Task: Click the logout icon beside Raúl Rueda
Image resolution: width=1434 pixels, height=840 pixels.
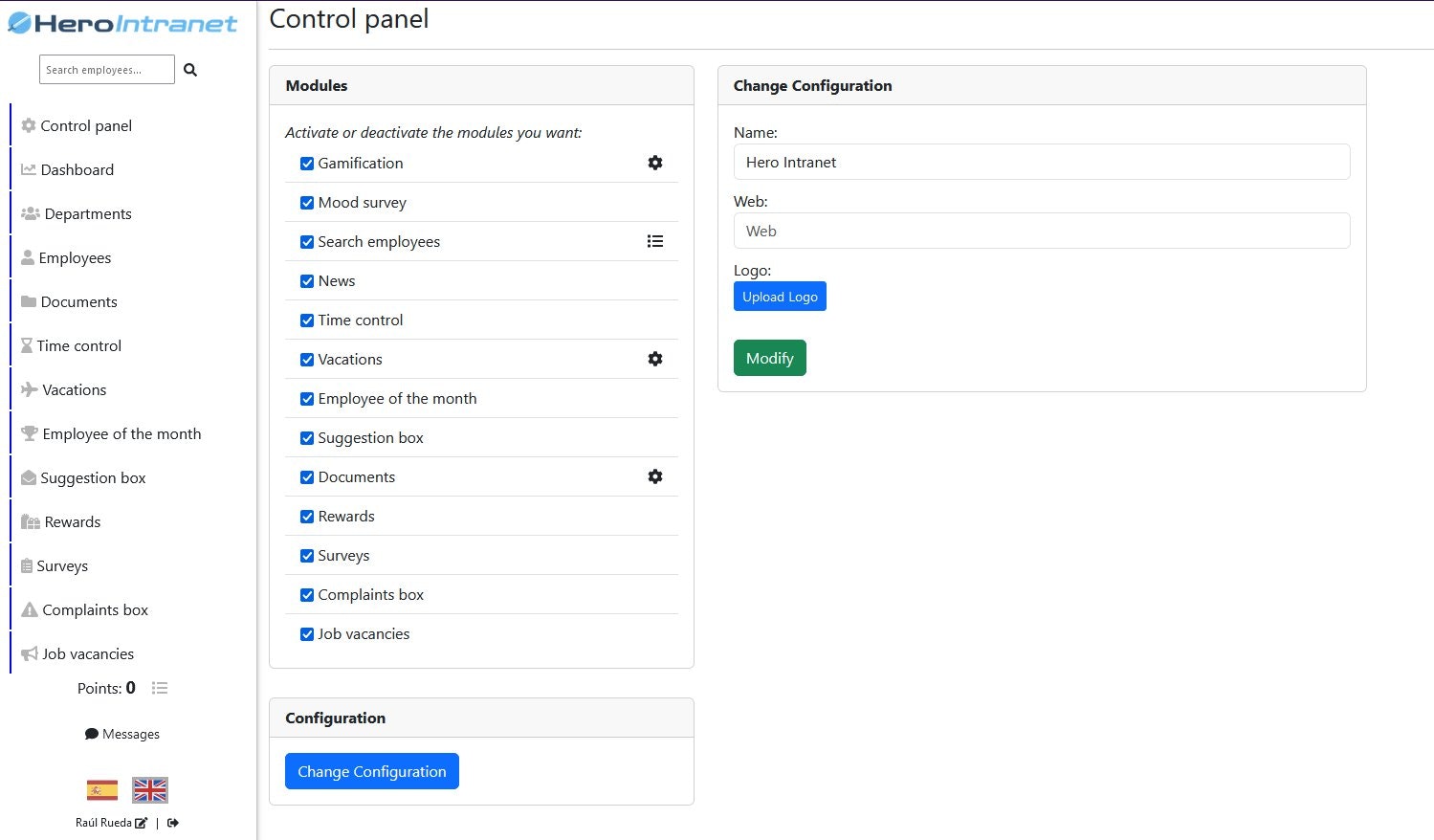Action: point(173,823)
